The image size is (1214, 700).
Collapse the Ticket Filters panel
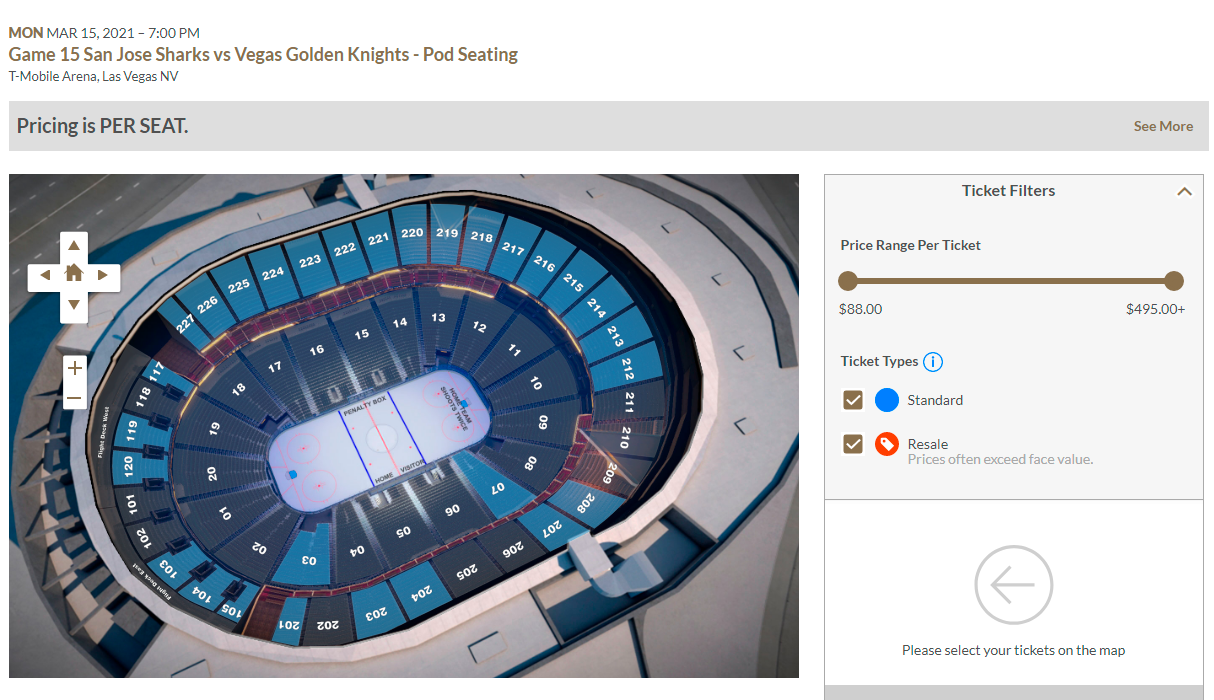click(x=1184, y=191)
